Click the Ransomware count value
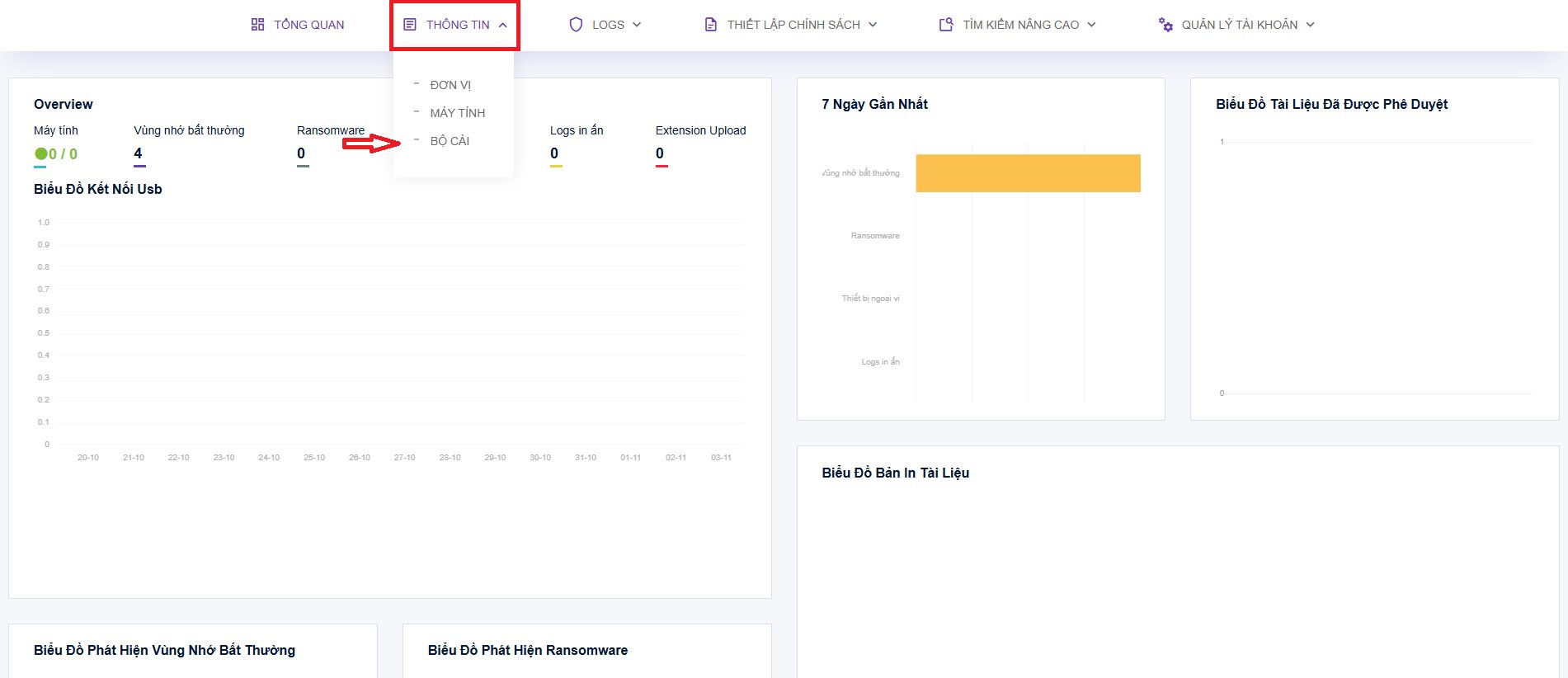 tap(301, 153)
